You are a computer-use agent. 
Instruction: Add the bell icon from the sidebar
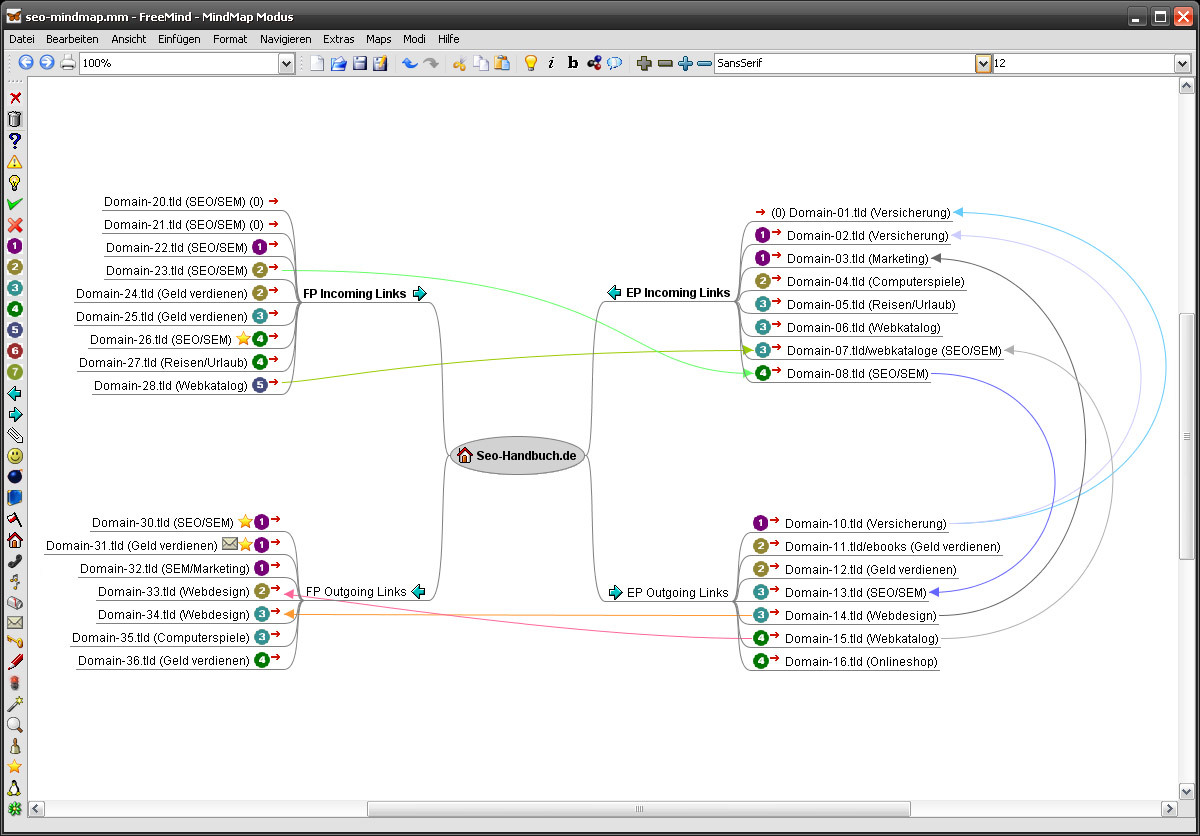15,746
